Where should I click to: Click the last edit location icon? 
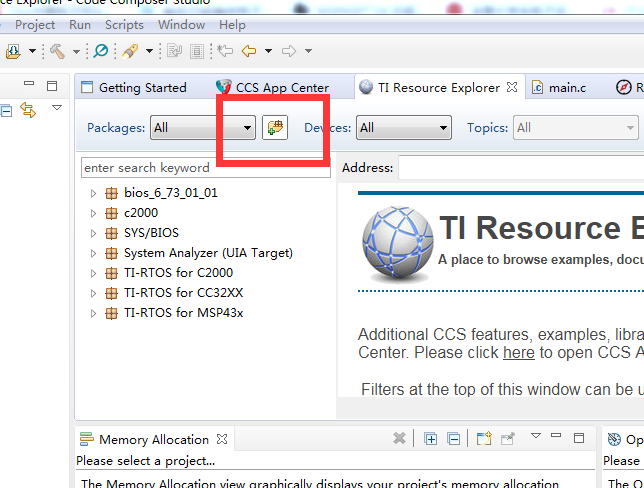pos(225,51)
